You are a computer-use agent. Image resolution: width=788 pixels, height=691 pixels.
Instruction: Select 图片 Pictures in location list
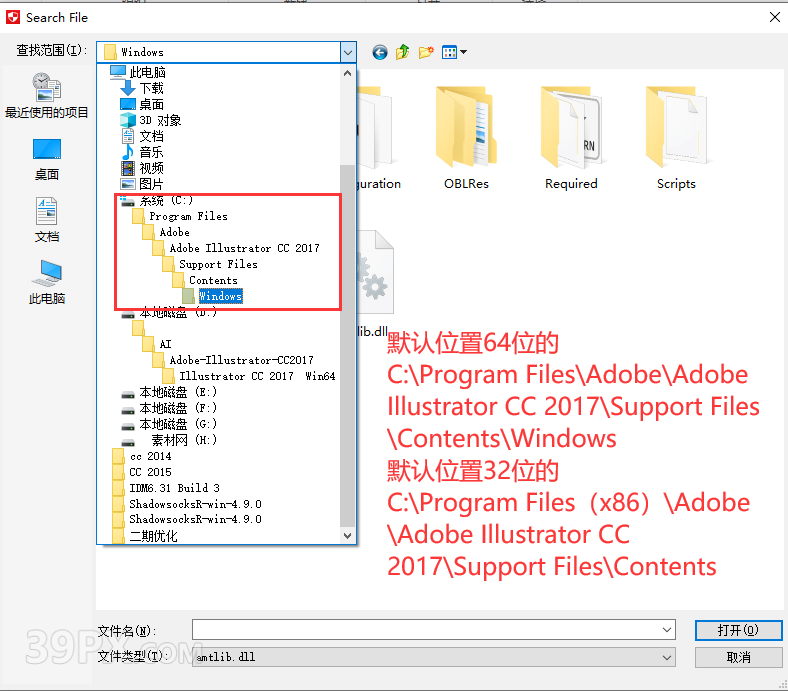(142, 184)
